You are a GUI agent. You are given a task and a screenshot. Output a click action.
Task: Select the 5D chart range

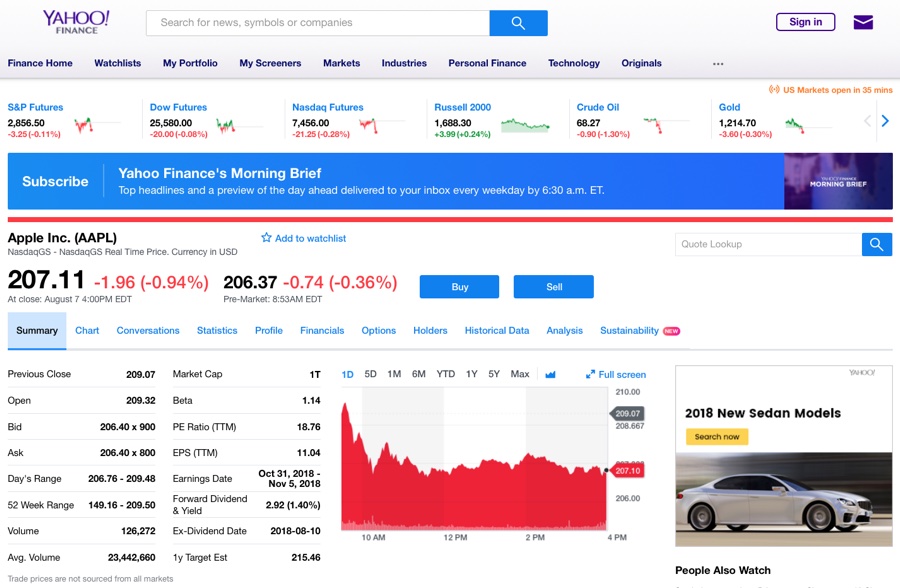tap(370, 374)
